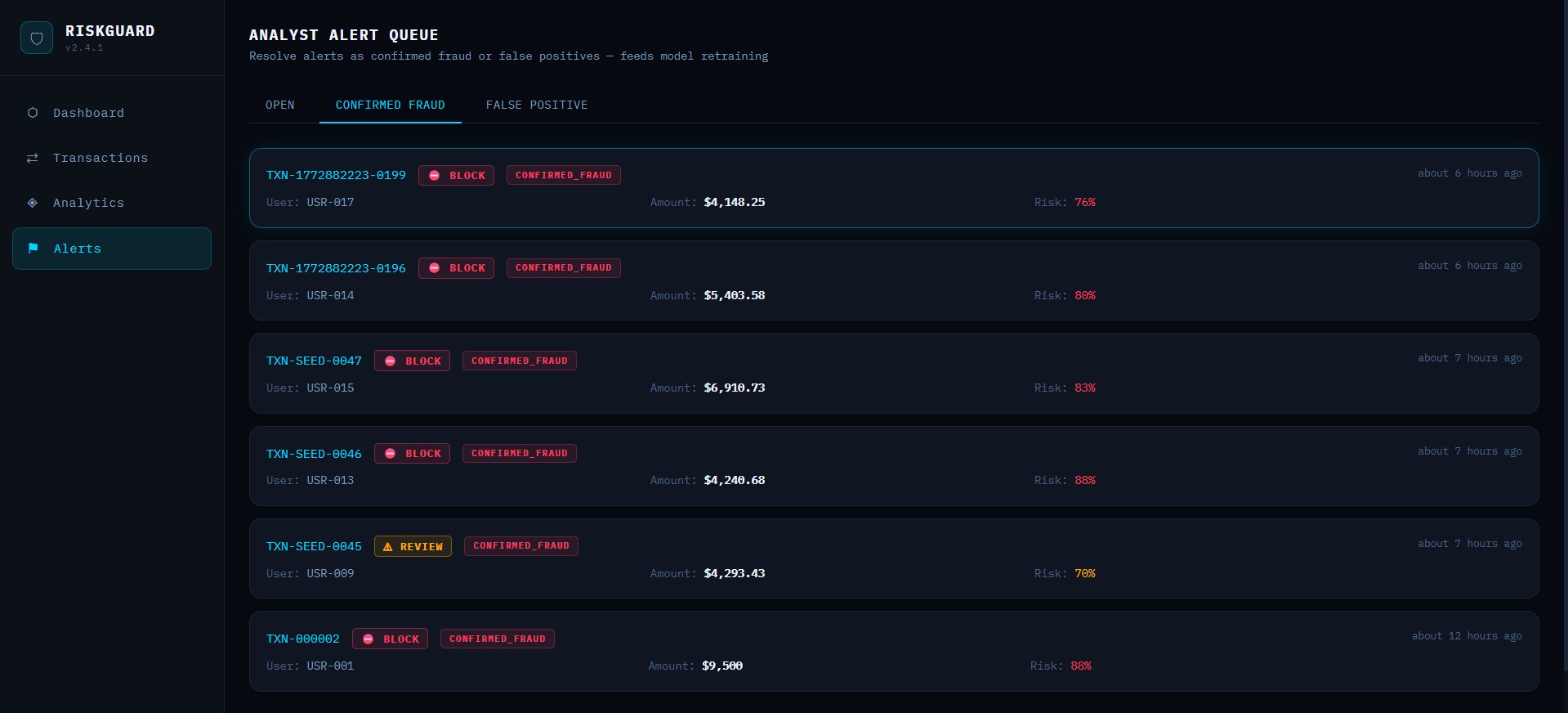Open transaction link TXN-SEED-0046
Screen dimensions: 1568x713
click(314, 454)
